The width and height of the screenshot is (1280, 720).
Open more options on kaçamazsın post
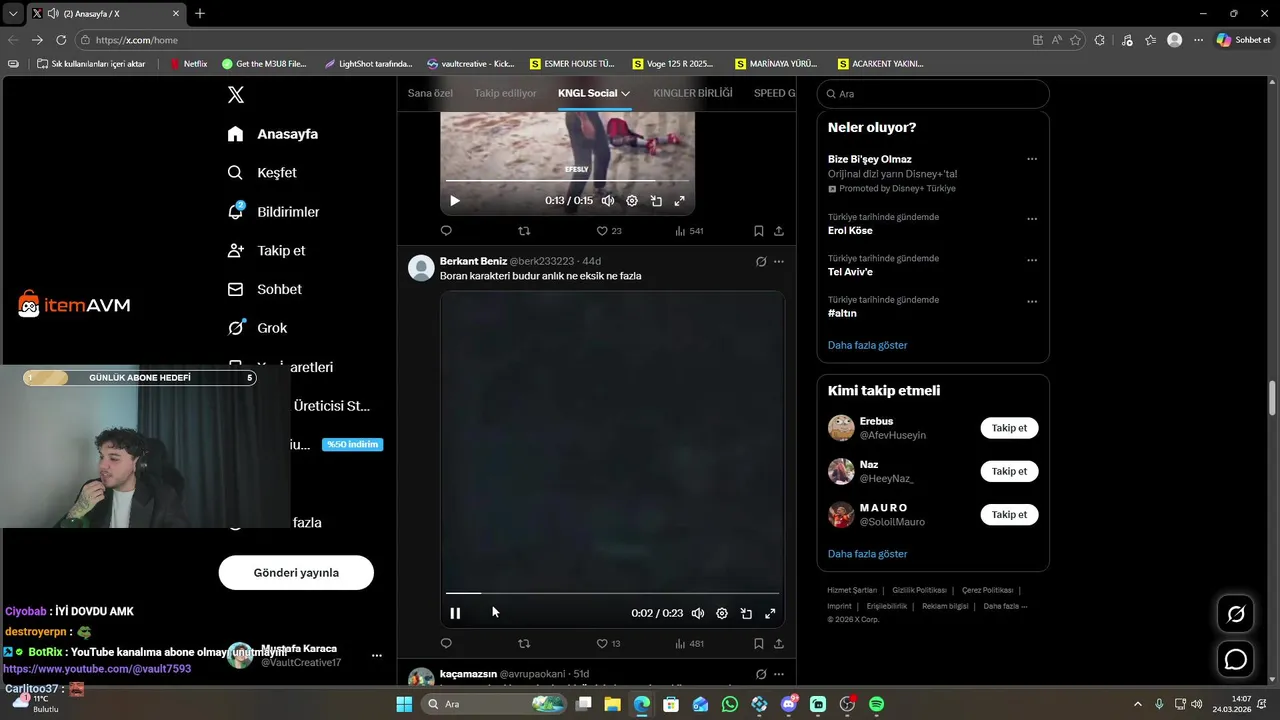(779, 674)
